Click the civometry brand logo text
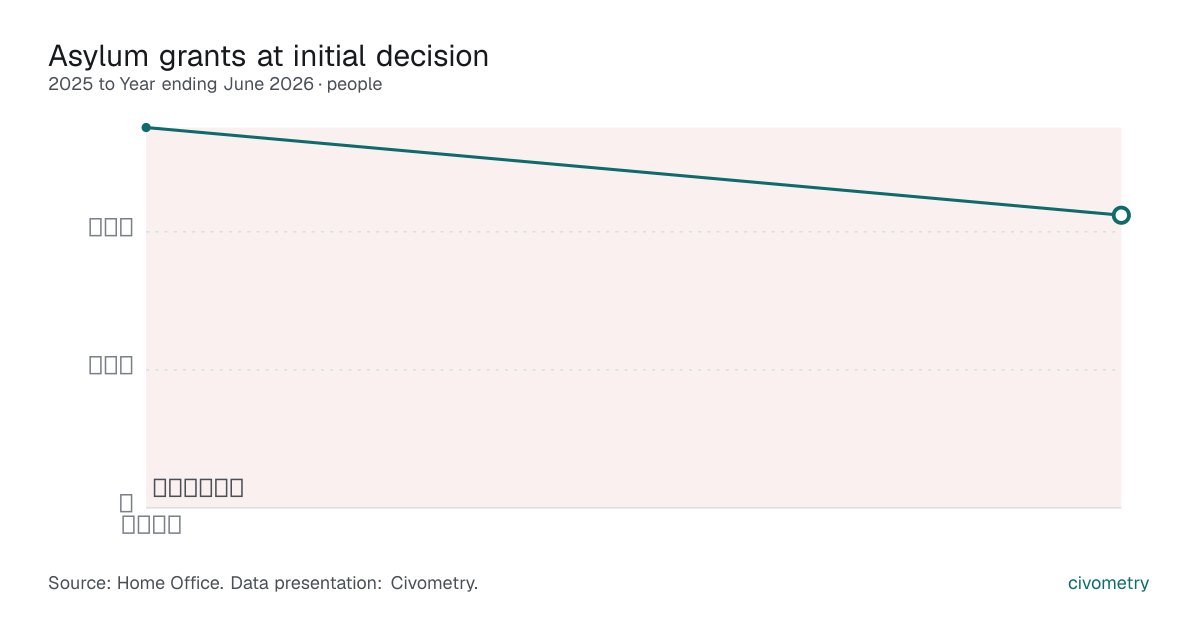The image size is (1200, 630). click(x=1108, y=583)
